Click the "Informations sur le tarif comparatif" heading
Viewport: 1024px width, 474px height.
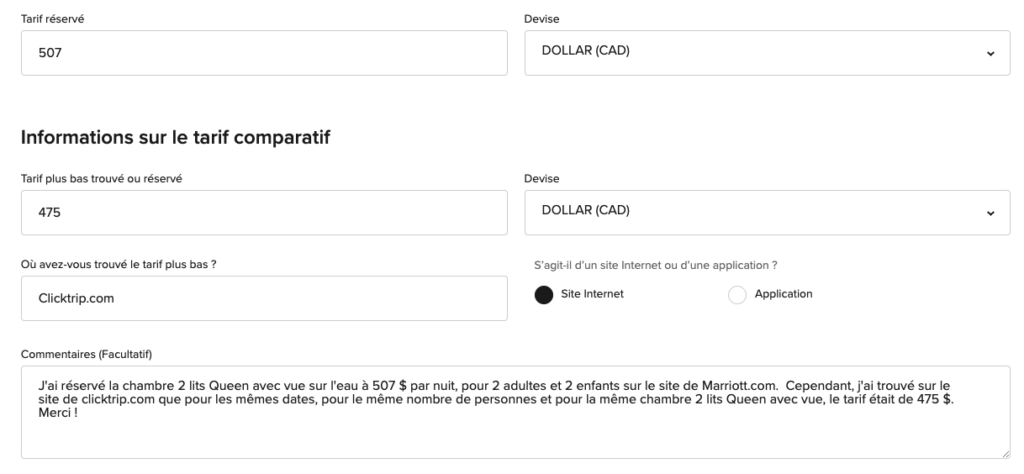coord(175,137)
